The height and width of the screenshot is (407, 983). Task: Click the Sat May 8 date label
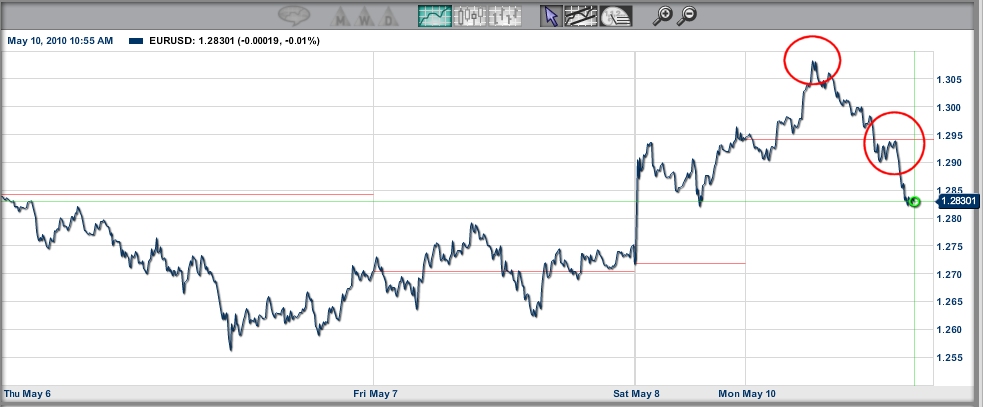636,394
